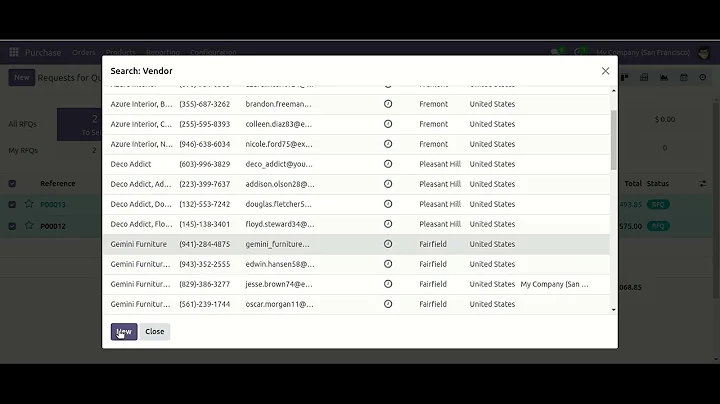Click activity clock for Azure Interior, B... row
Image resolution: width=720 pixels, height=404 pixels.
388,104
